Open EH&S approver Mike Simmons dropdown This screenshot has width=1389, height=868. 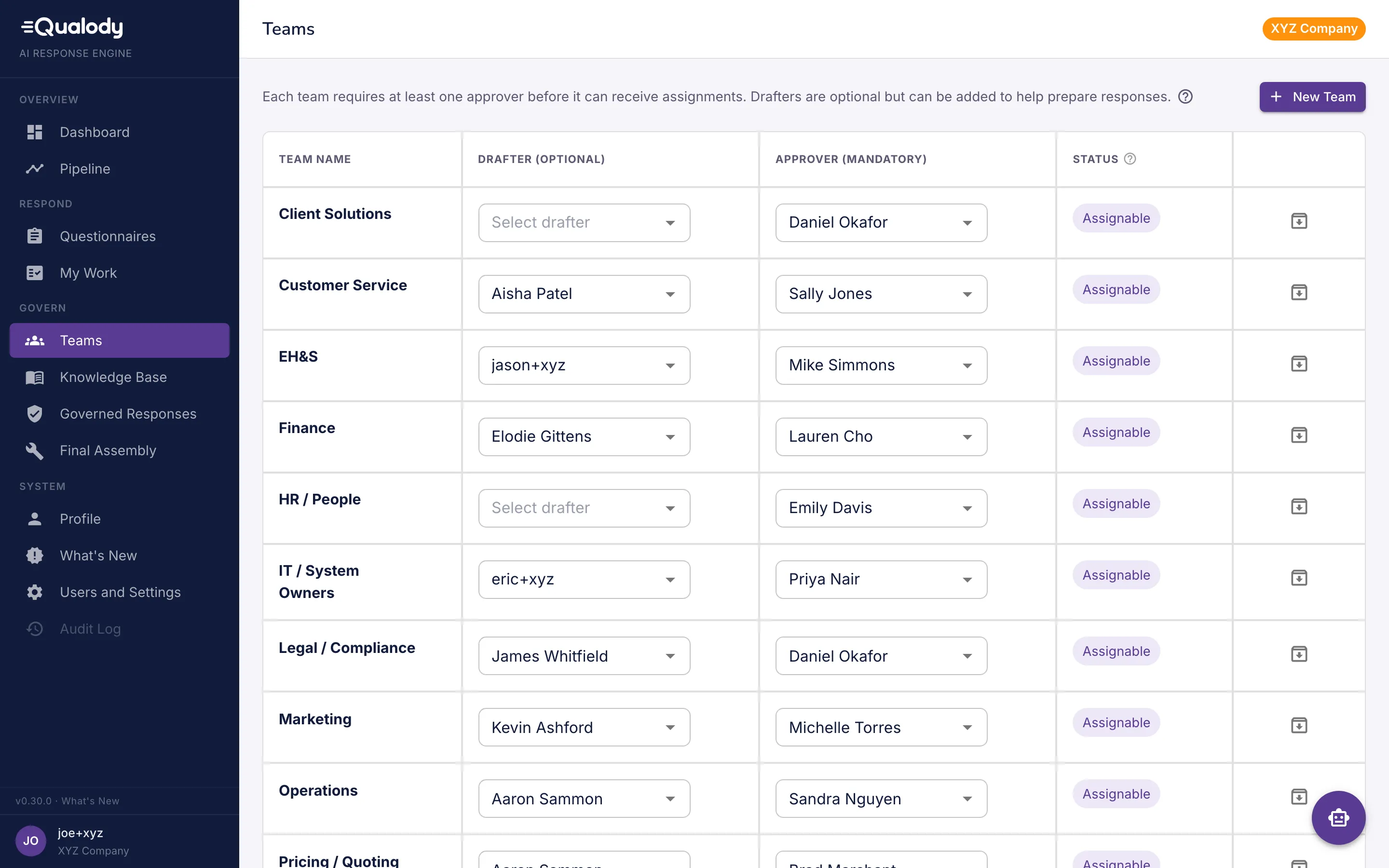coord(881,365)
